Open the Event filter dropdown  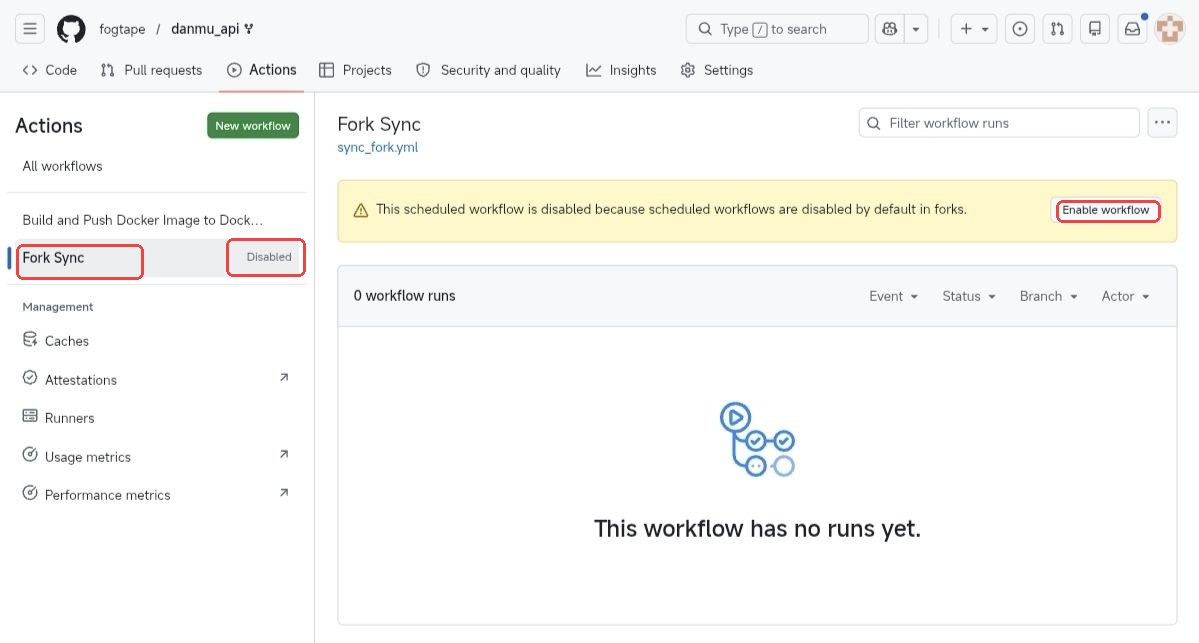pos(892,296)
